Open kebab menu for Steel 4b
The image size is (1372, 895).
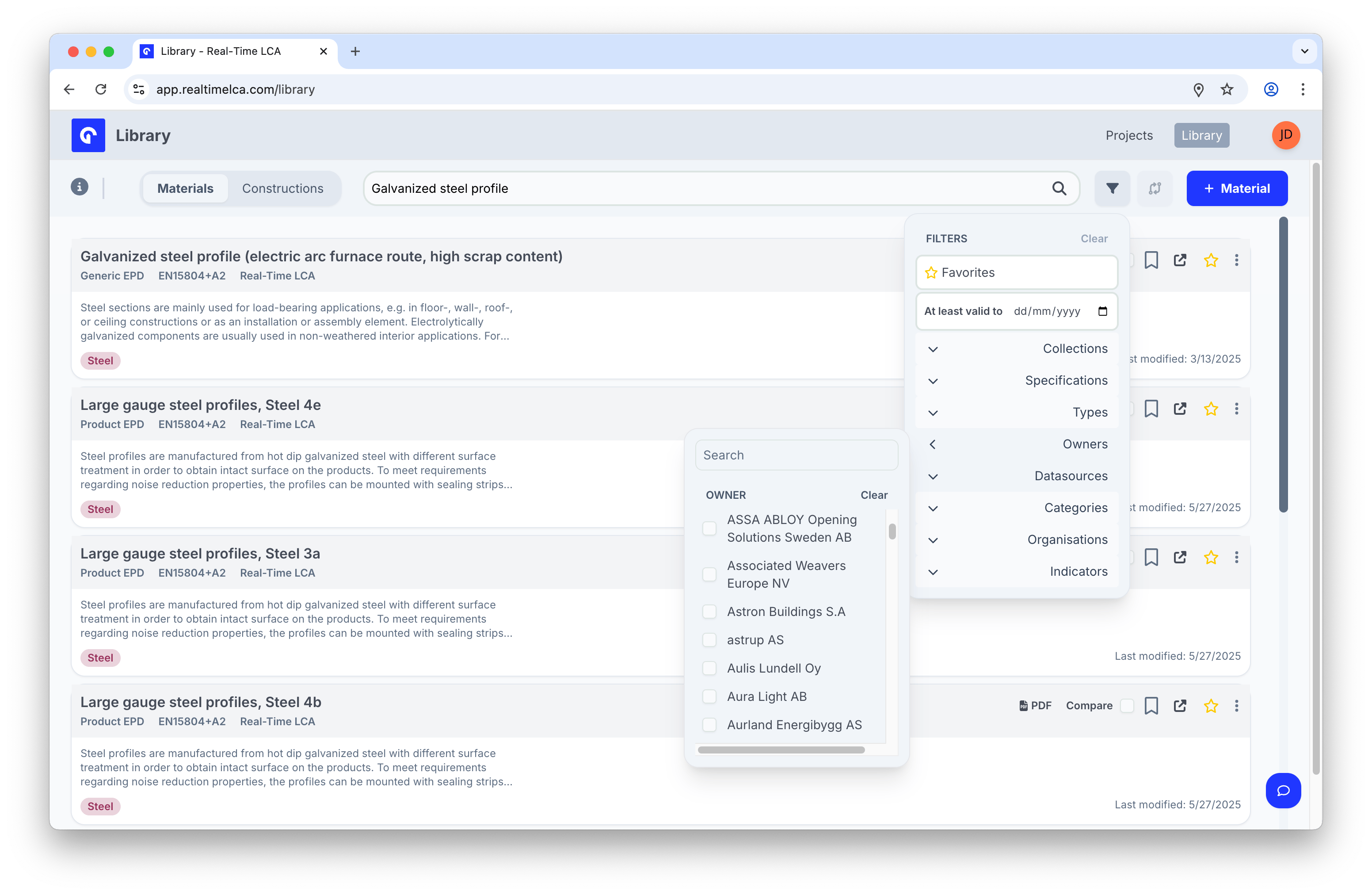[1237, 706]
